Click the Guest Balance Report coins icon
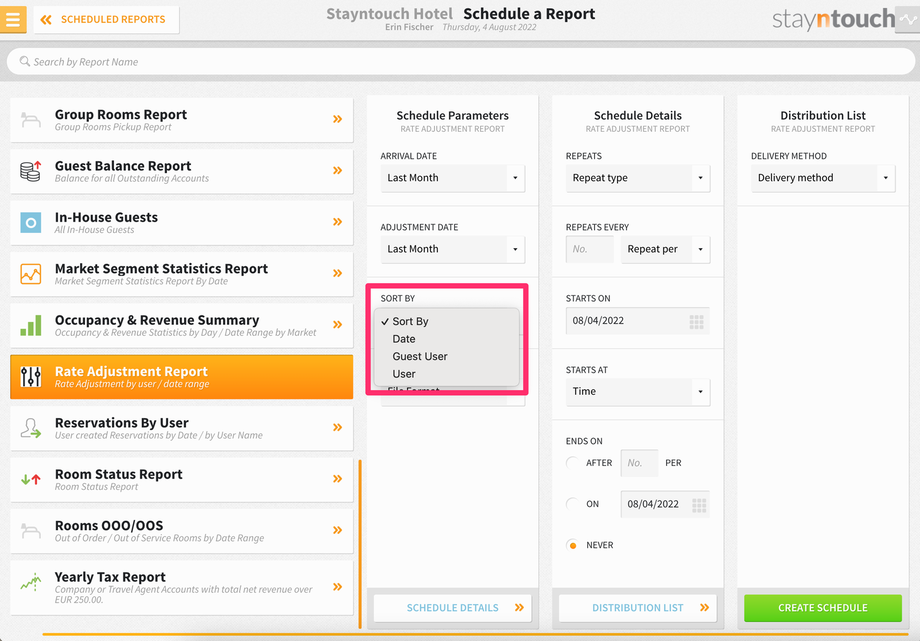The height and width of the screenshot is (641, 920). point(31,171)
